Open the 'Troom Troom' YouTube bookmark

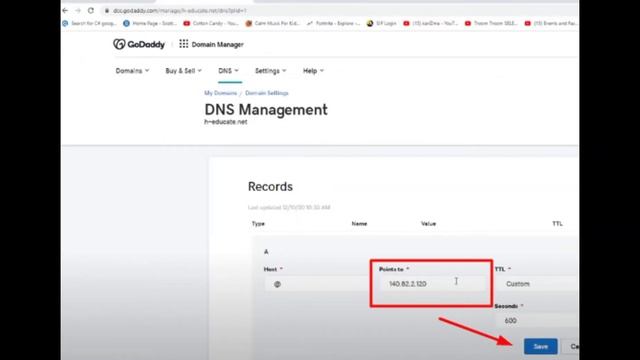pos(491,23)
